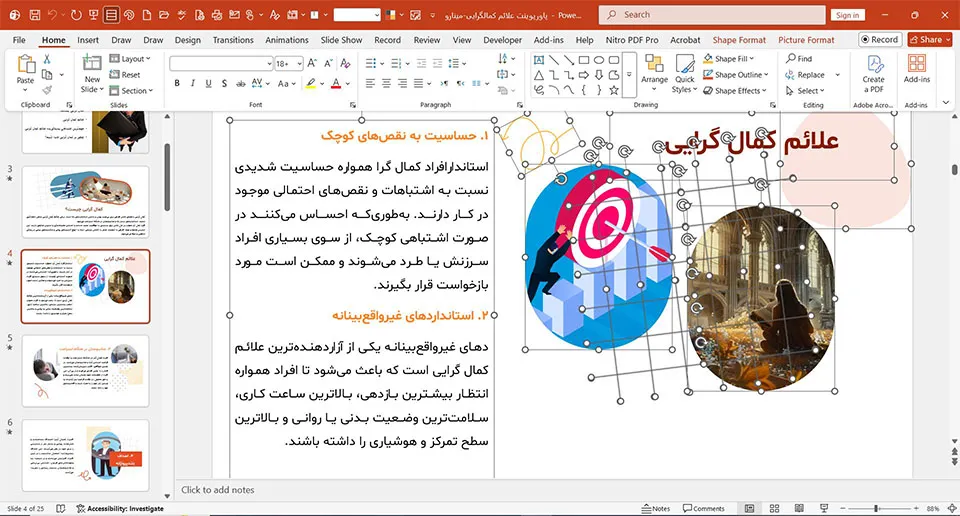Screen dimensions: 960x516
Task: Center align the text
Action: click(x=386, y=83)
